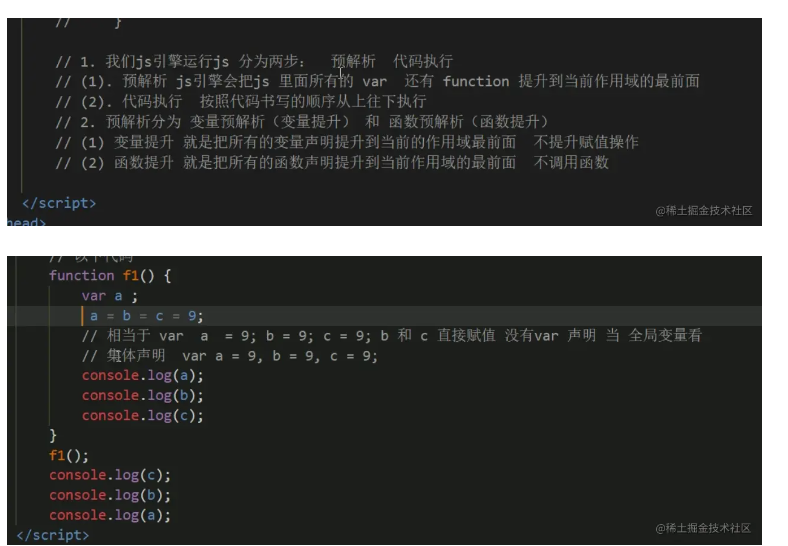
Task: Click the "f1();" call line
Action: [69, 456]
